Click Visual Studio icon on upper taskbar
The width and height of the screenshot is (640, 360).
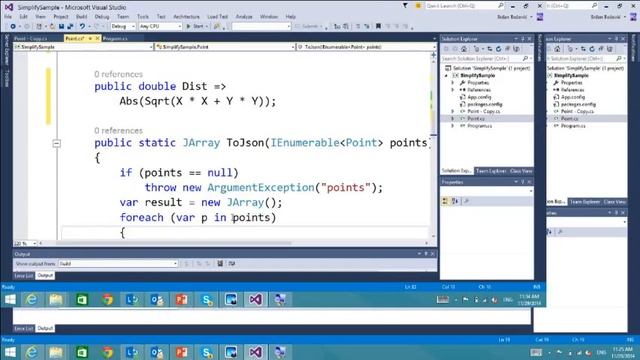point(256,300)
